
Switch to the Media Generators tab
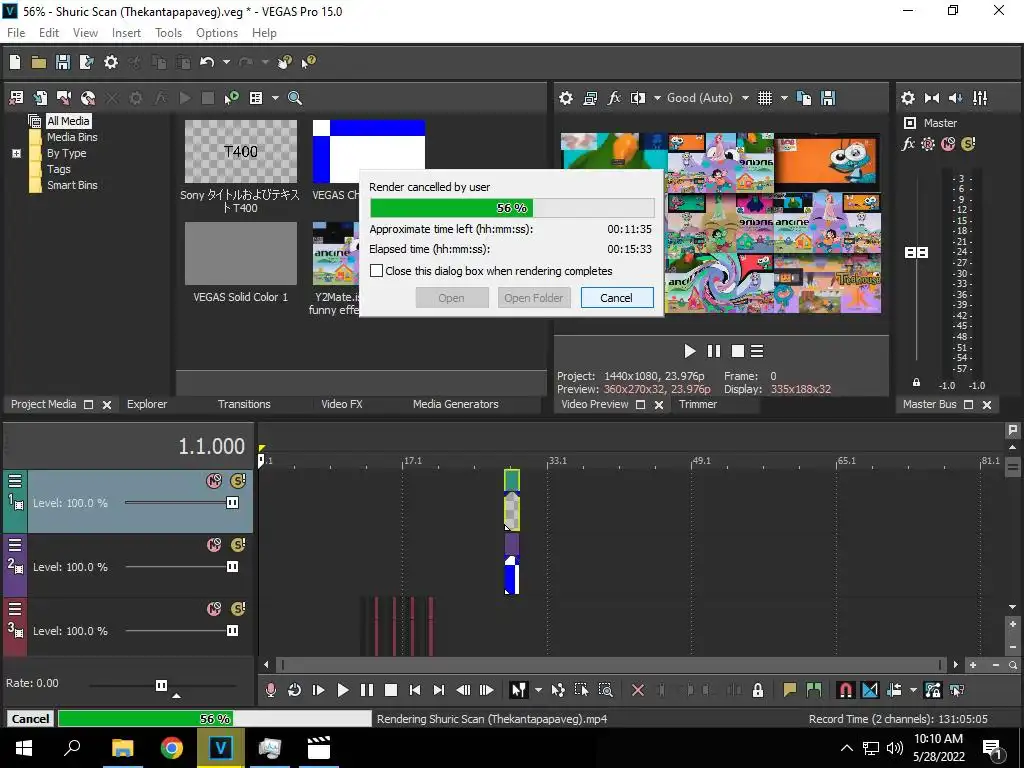[x=456, y=404]
